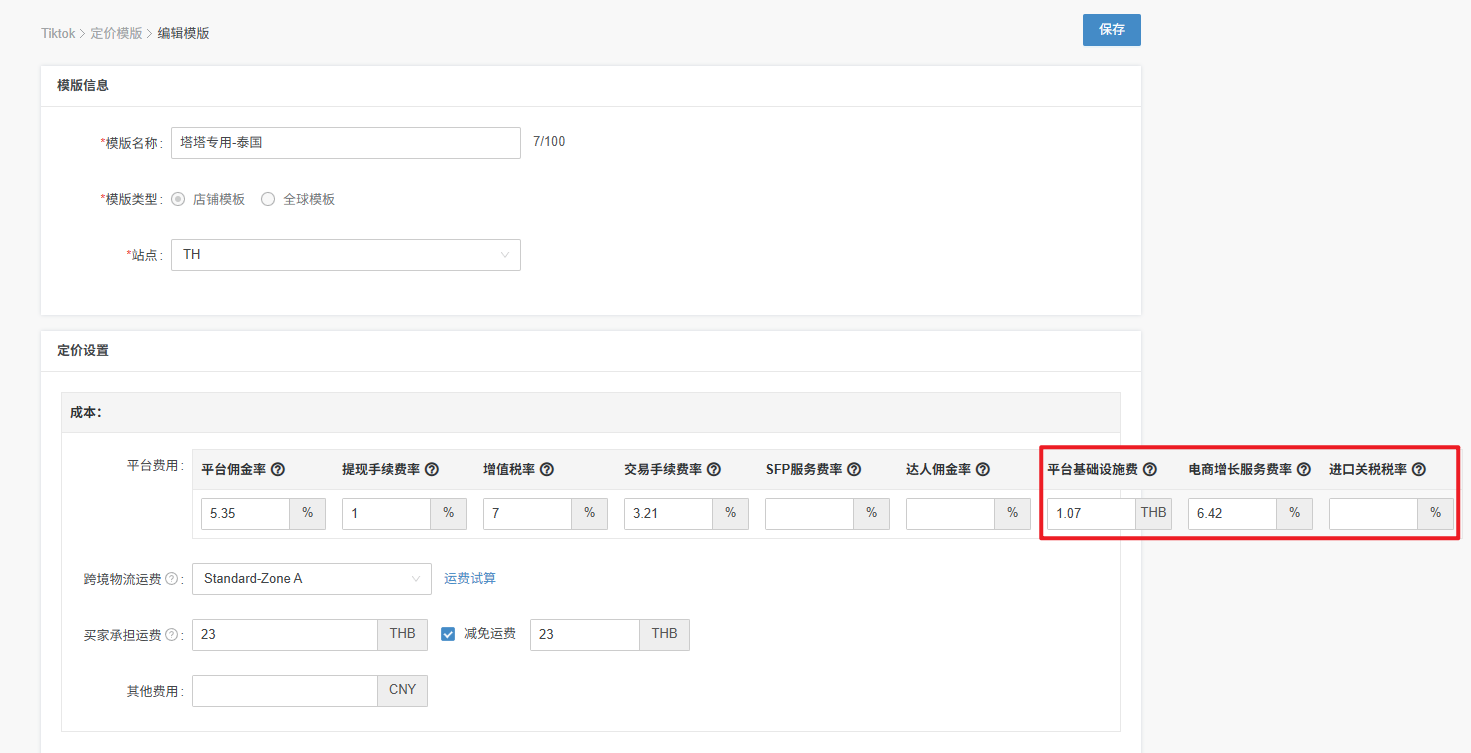Open the 运费试算 link
Screen dimensions: 1471x753
pyautogui.click(x=470, y=578)
